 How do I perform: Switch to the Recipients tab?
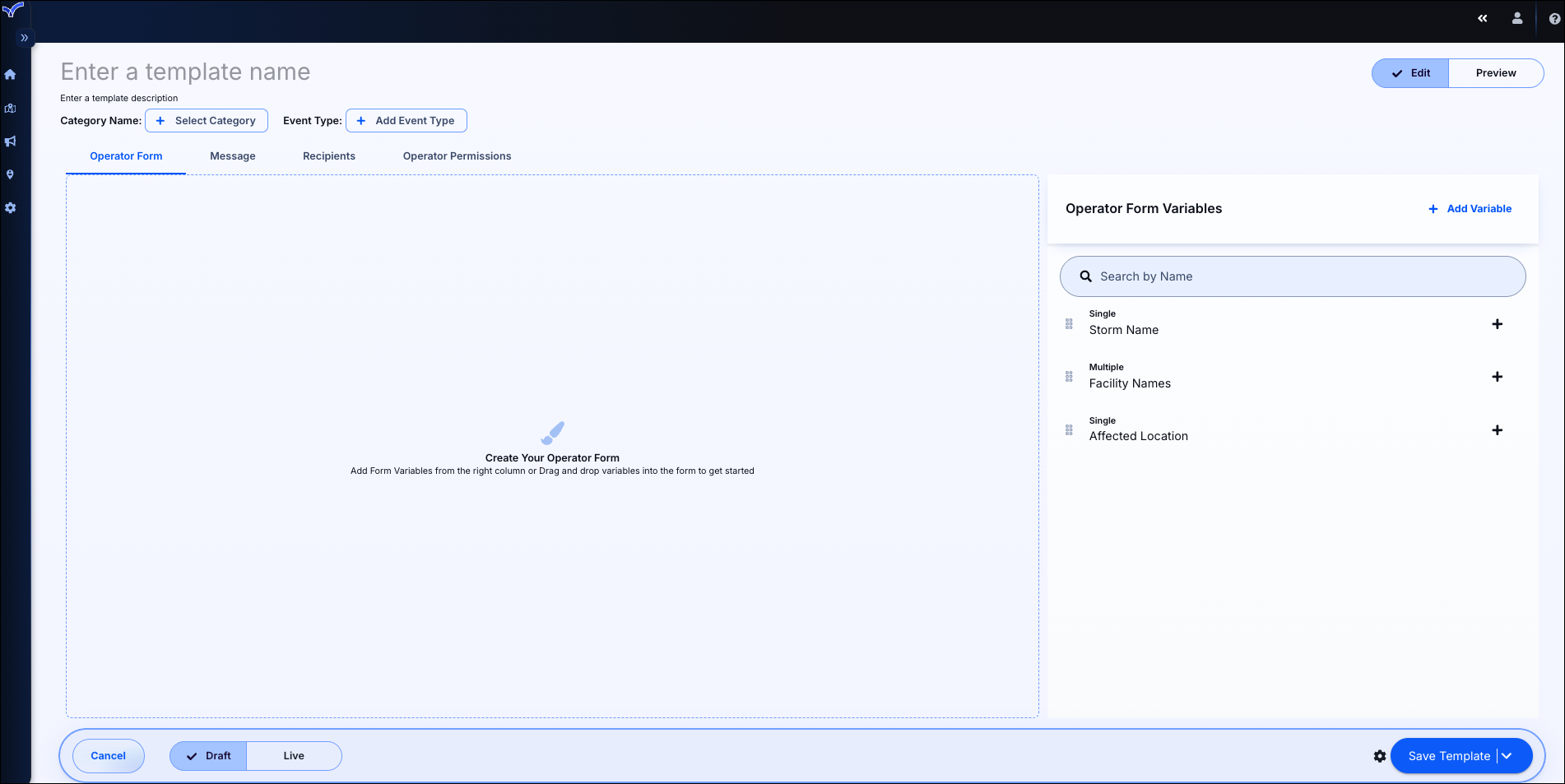pyautogui.click(x=329, y=156)
